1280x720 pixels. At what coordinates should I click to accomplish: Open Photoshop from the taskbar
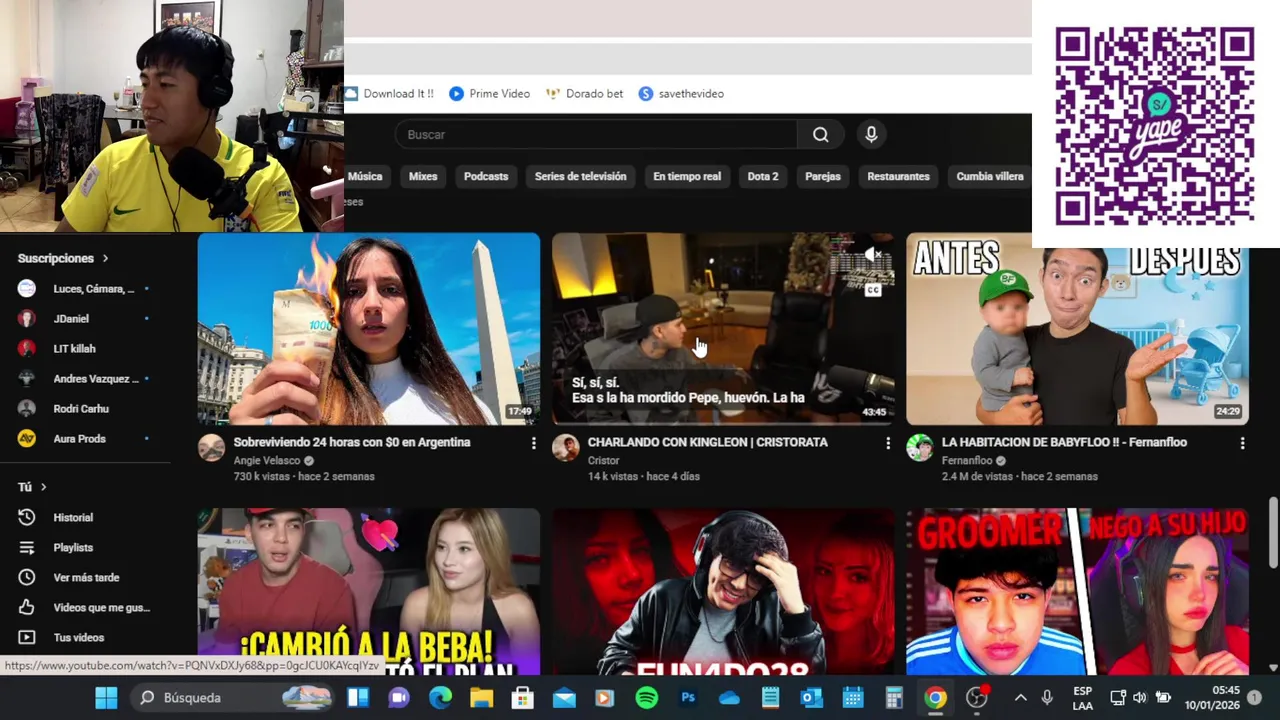pyautogui.click(x=688, y=697)
